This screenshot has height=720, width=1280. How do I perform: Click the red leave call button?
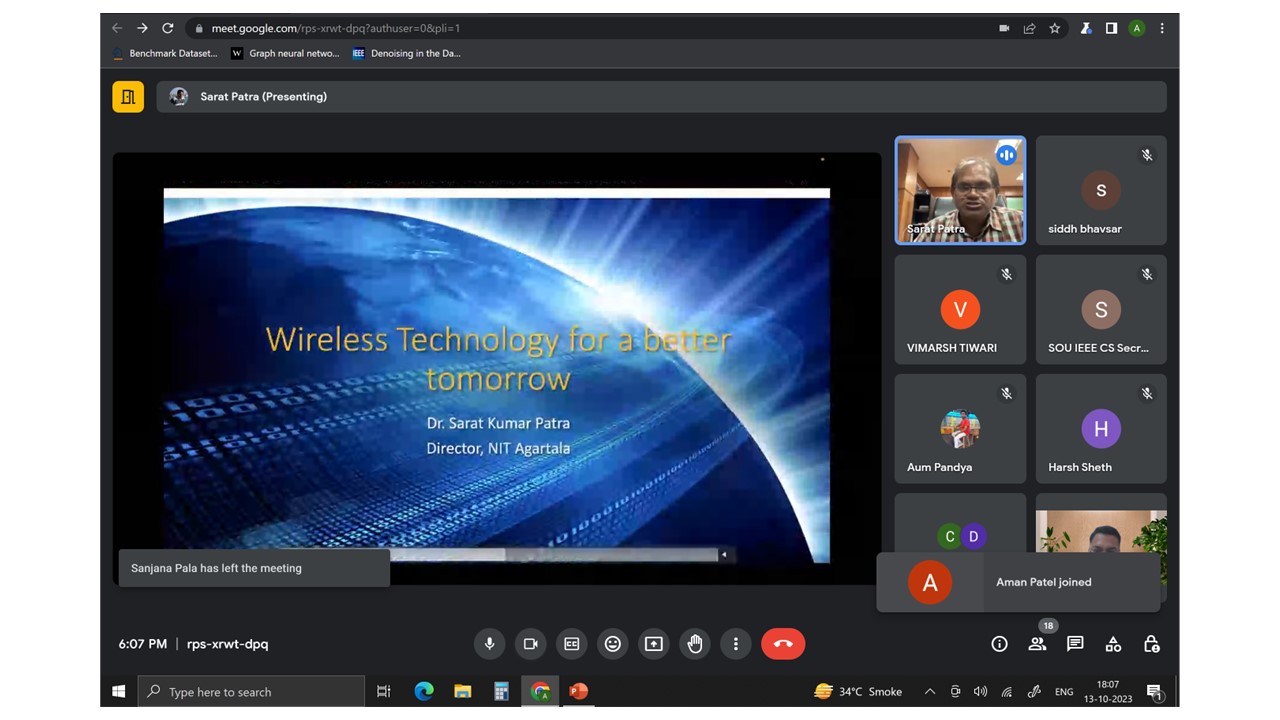pyautogui.click(x=783, y=644)
